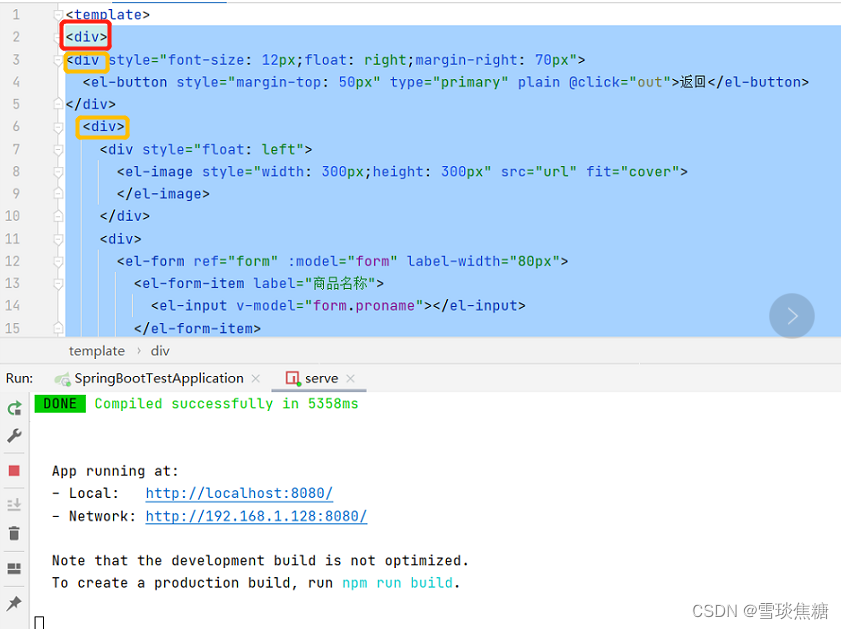The image size is (844, 629).
Task: Clear console with the trash icon
Action: point(15,533)
